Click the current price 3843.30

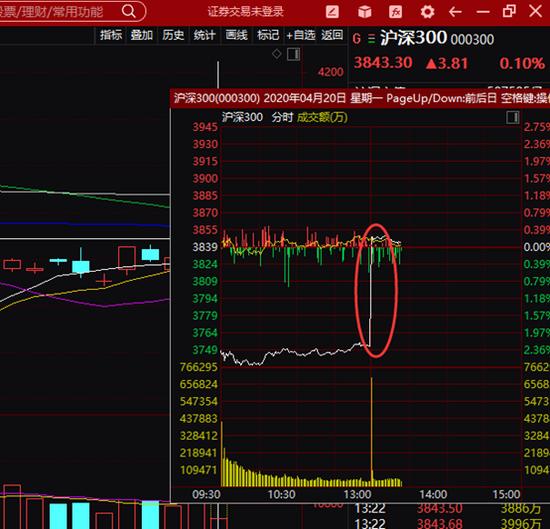(383, 63)
